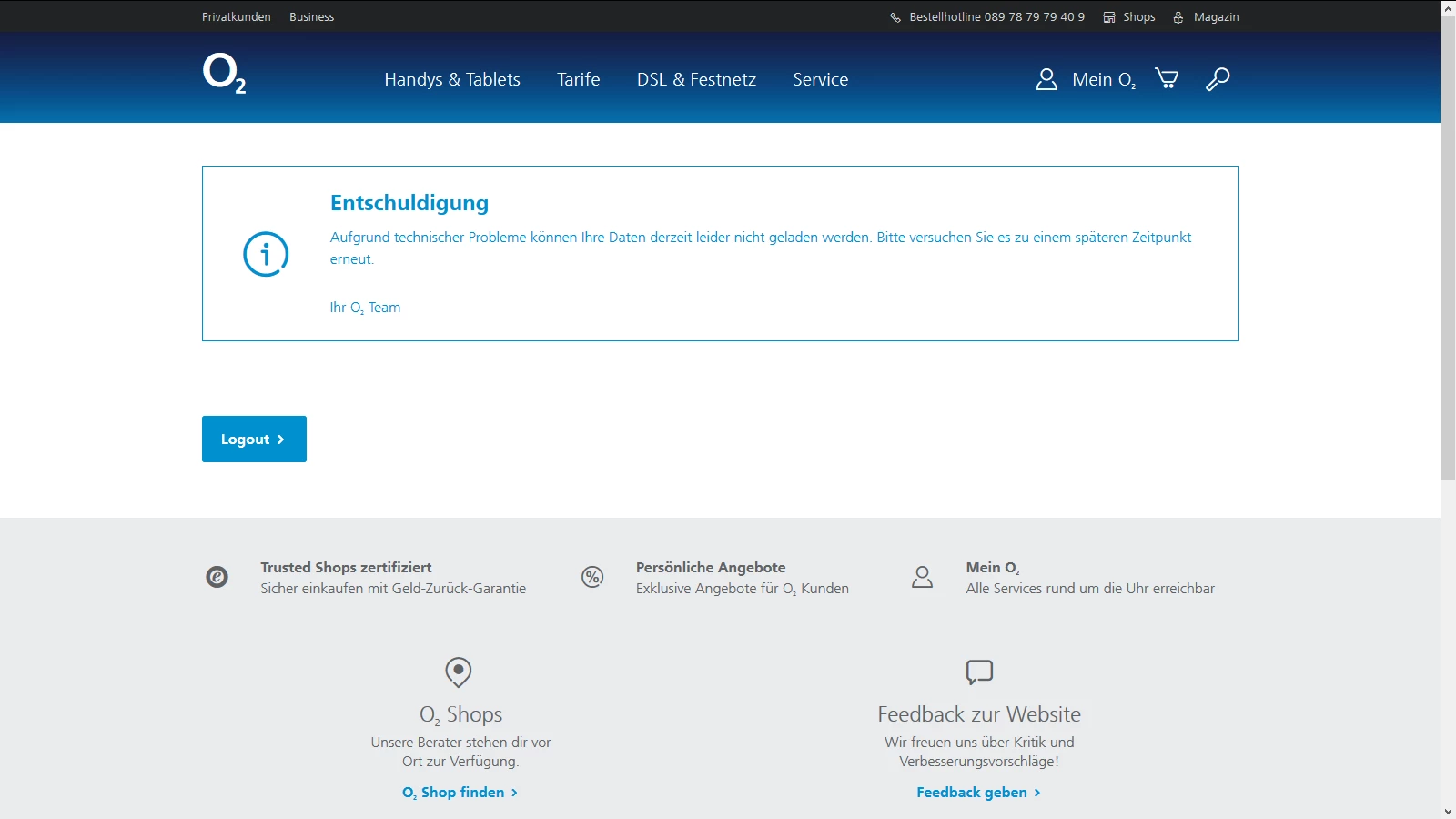Click the page vertical scrollbar thumb
Screen dimensions: 1456x819
[x=1449, y=248]
